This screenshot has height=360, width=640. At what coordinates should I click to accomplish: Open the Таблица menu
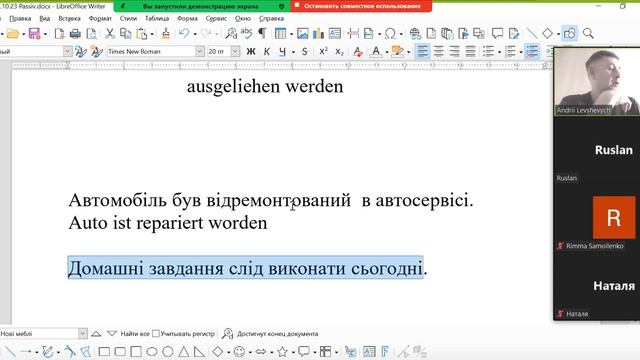(x=157, y=18)
